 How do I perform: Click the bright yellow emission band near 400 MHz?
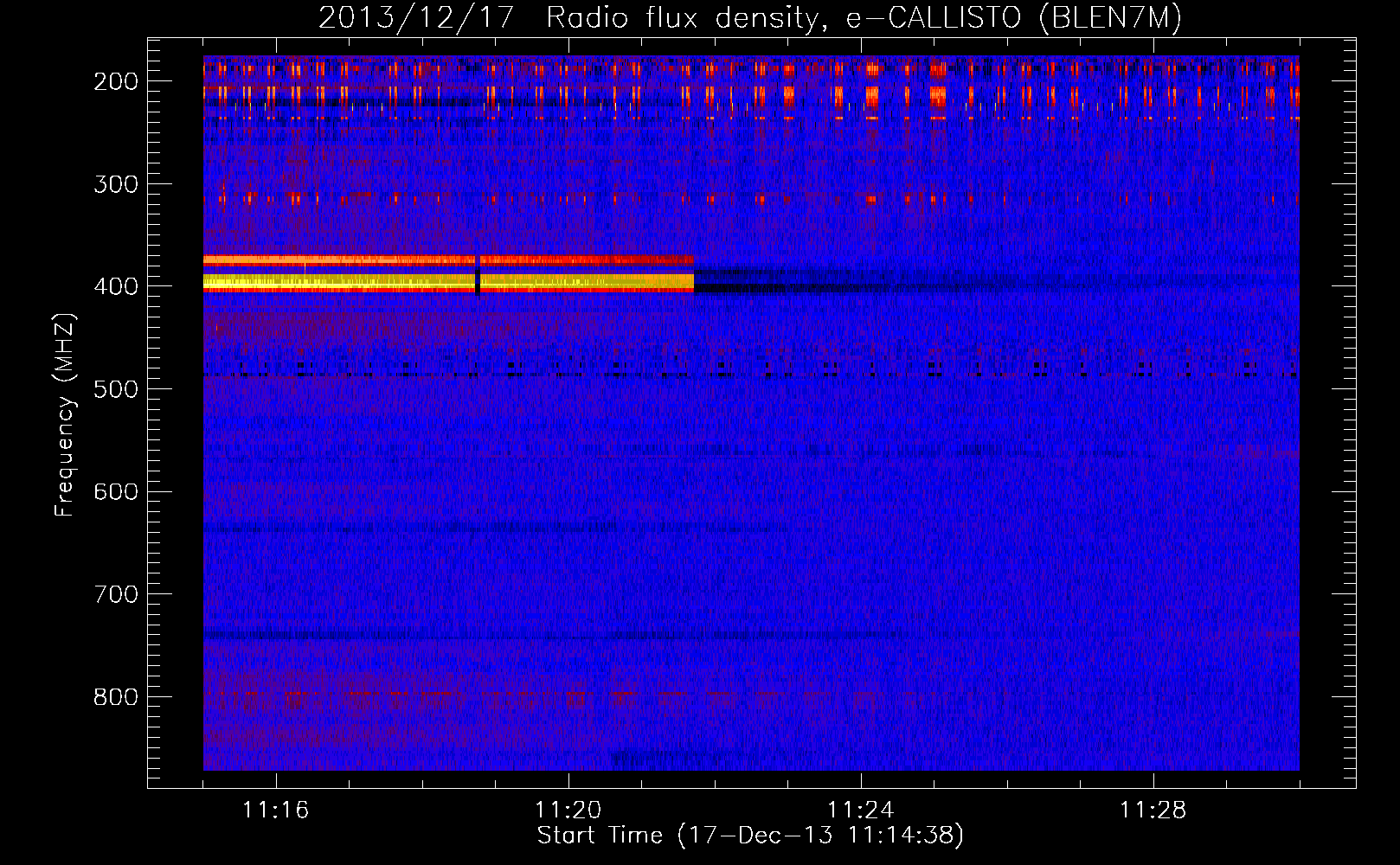448,282
